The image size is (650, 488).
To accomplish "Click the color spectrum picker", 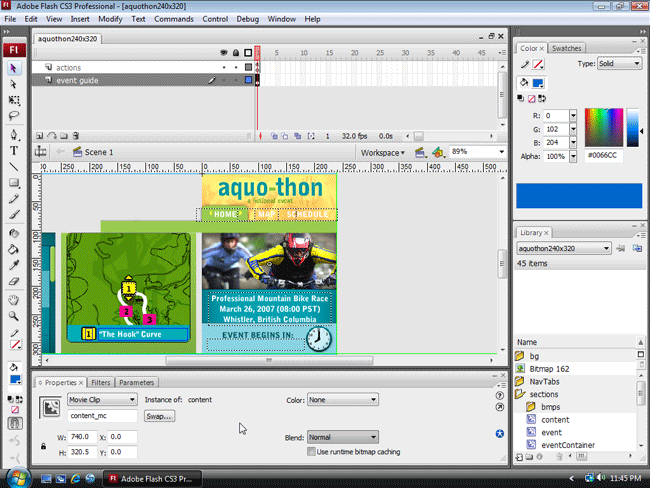I will [x=604, y=127].
